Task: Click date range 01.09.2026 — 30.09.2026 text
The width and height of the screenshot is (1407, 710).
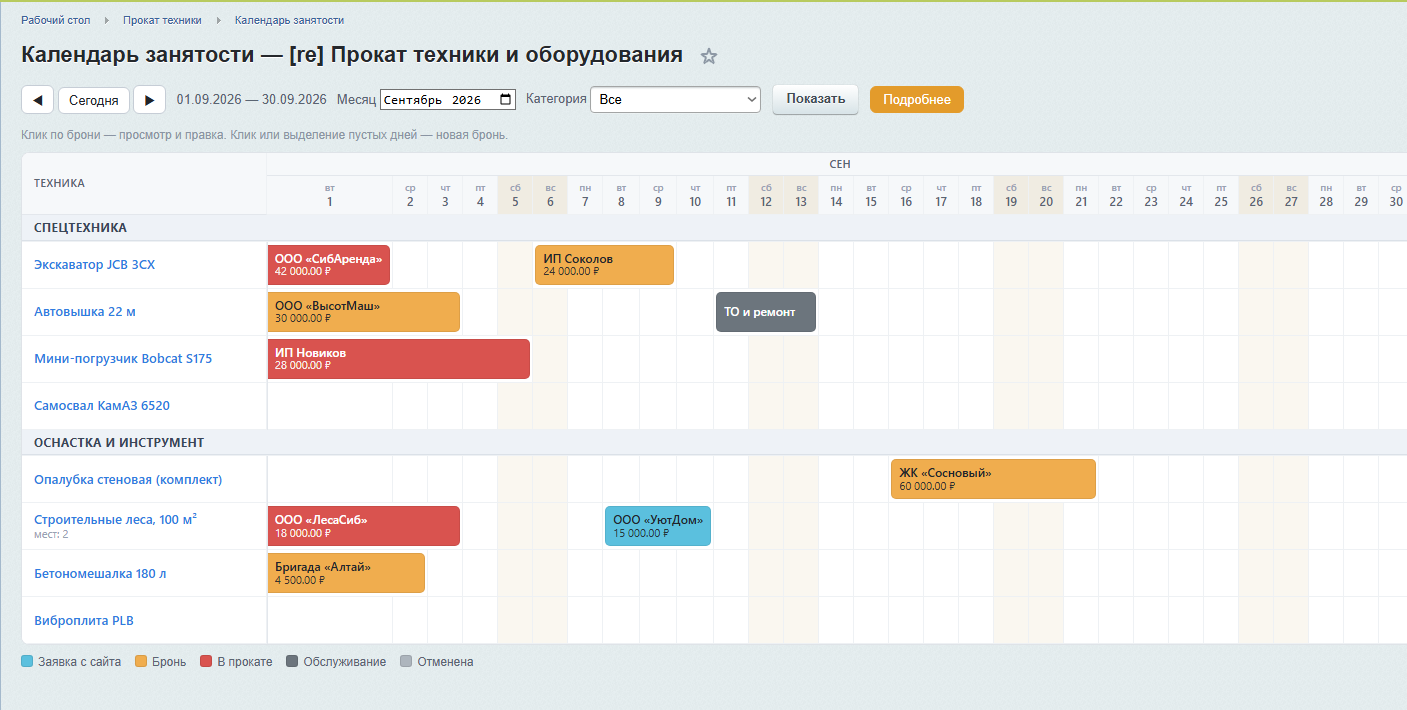Action: coord(252,100)
